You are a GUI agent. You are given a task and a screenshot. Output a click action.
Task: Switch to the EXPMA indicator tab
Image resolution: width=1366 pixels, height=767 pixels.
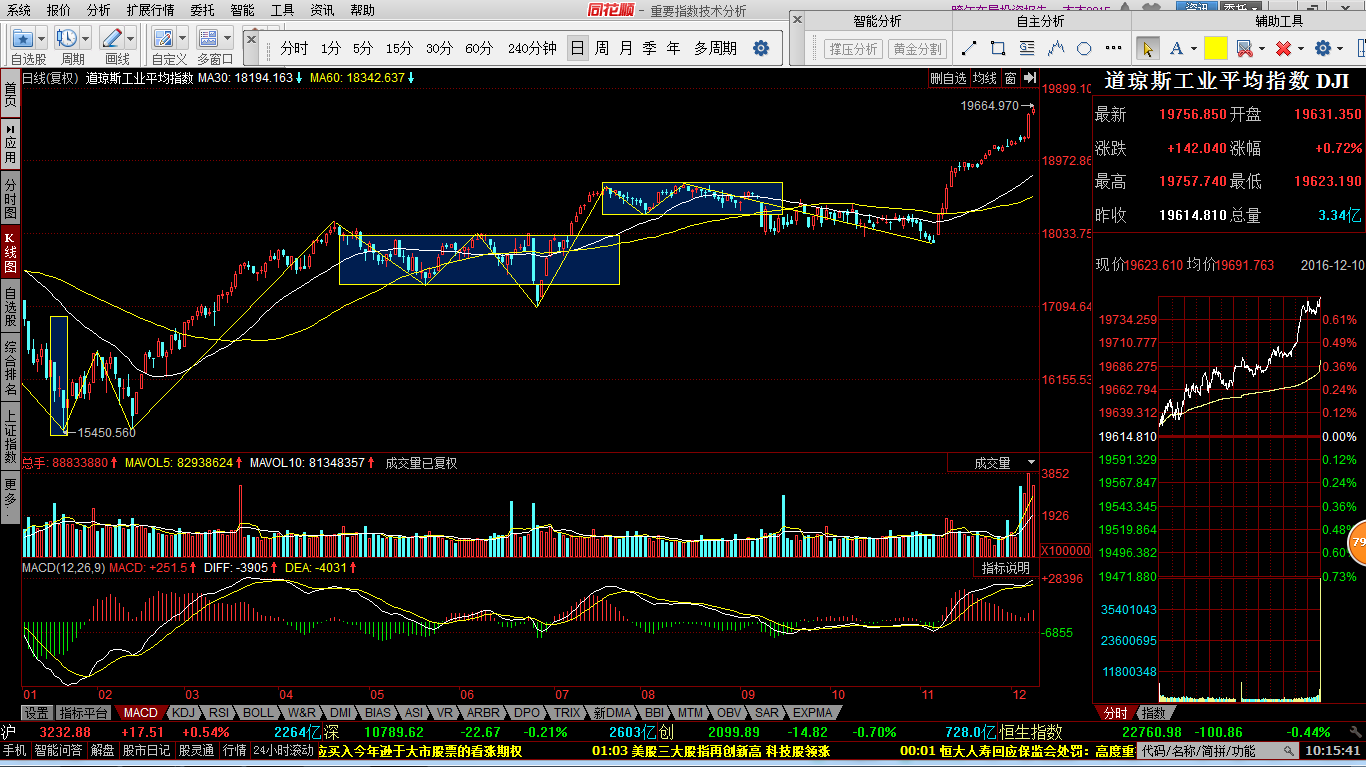coord(812,713)
